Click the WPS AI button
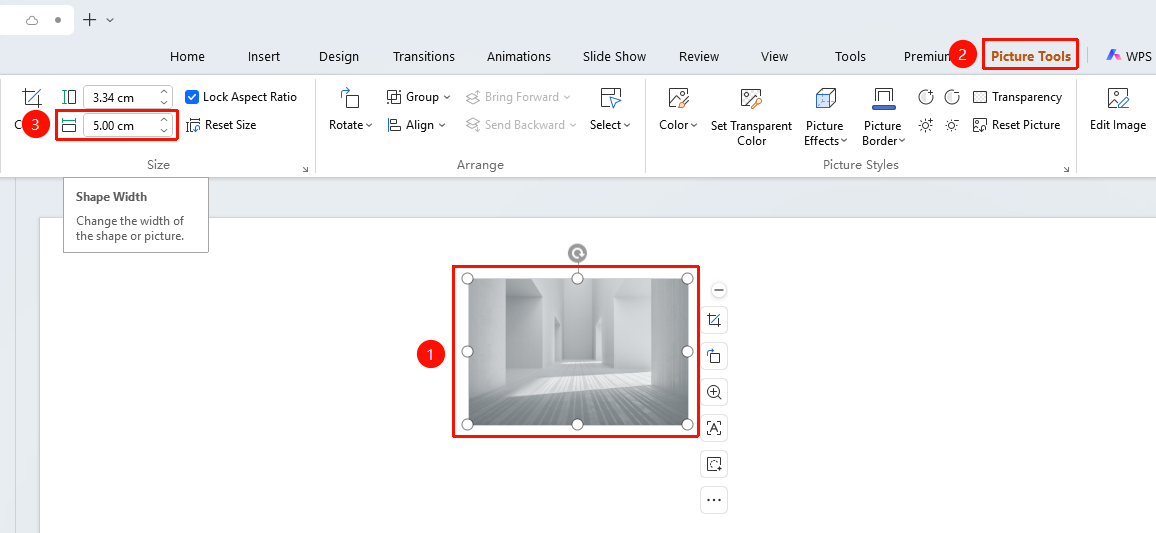This screenshot has height=533, width=1156. tap(1130, 56)
